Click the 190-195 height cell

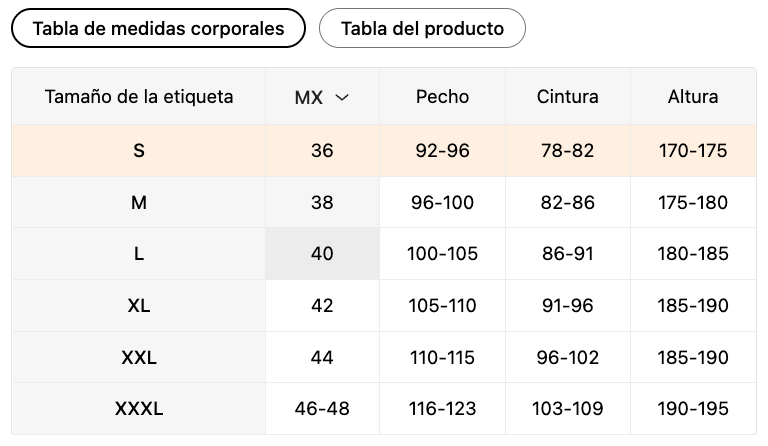click(693, 408)
